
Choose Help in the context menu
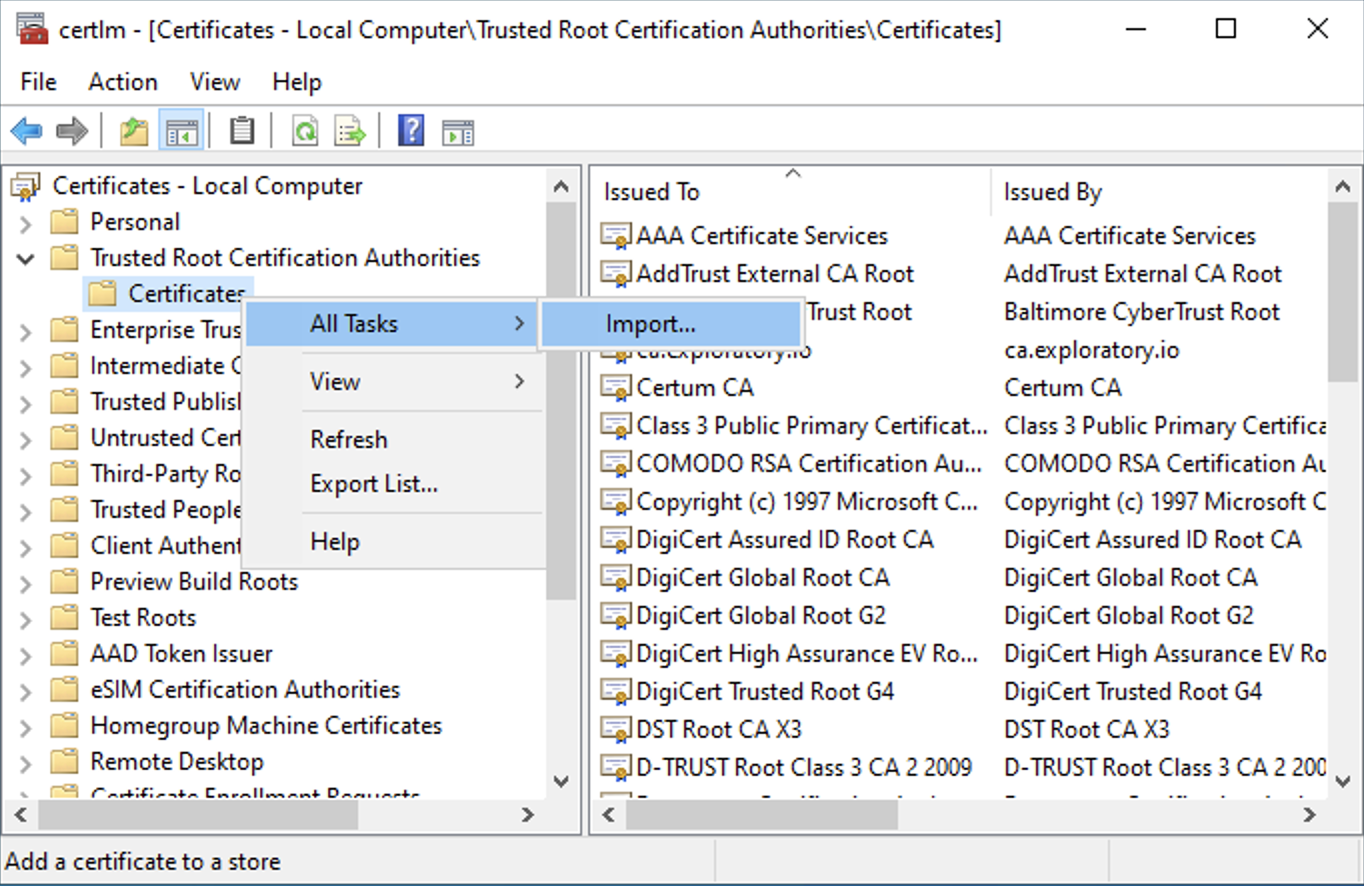392,542
